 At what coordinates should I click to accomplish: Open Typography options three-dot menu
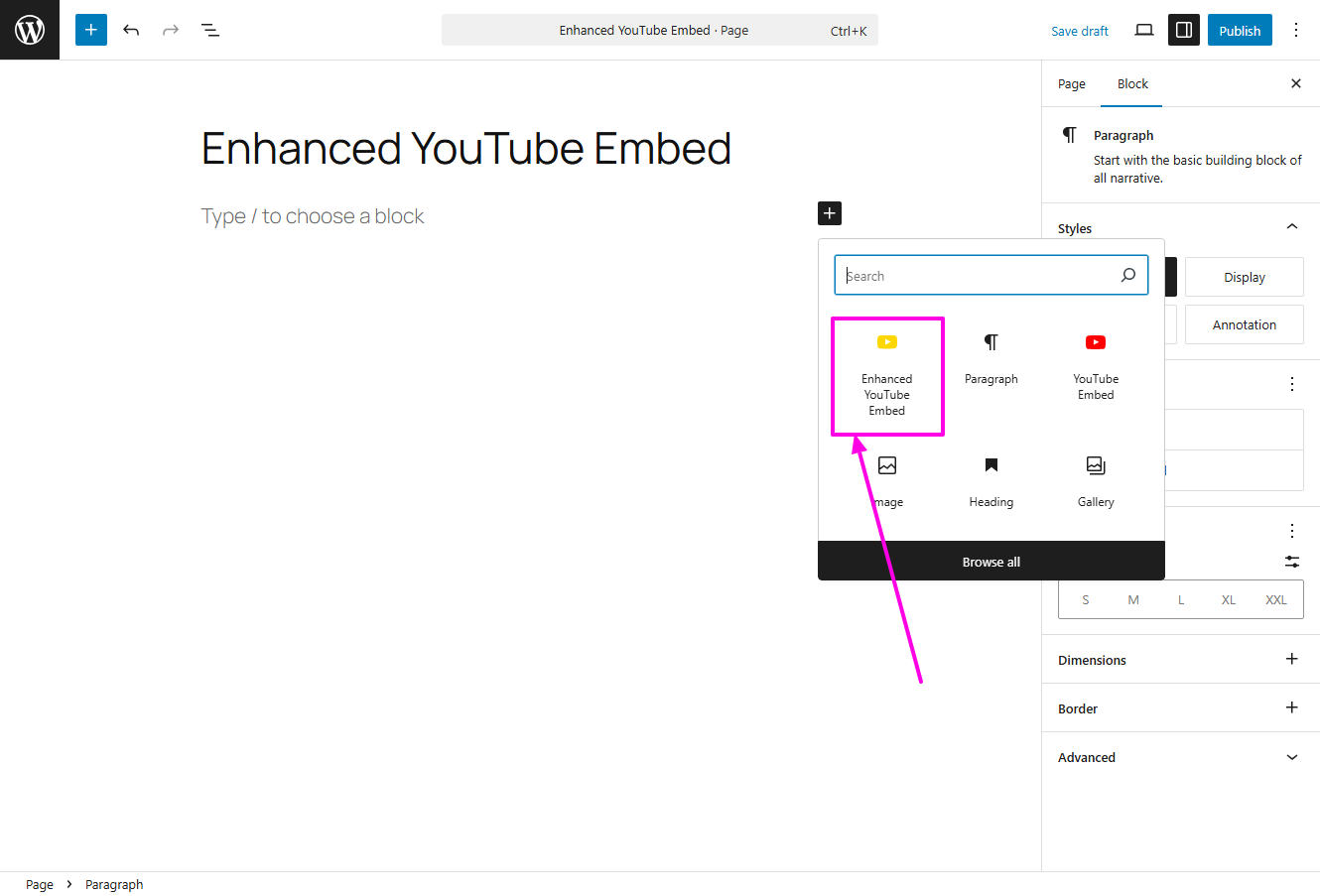tap(1292, 531)
